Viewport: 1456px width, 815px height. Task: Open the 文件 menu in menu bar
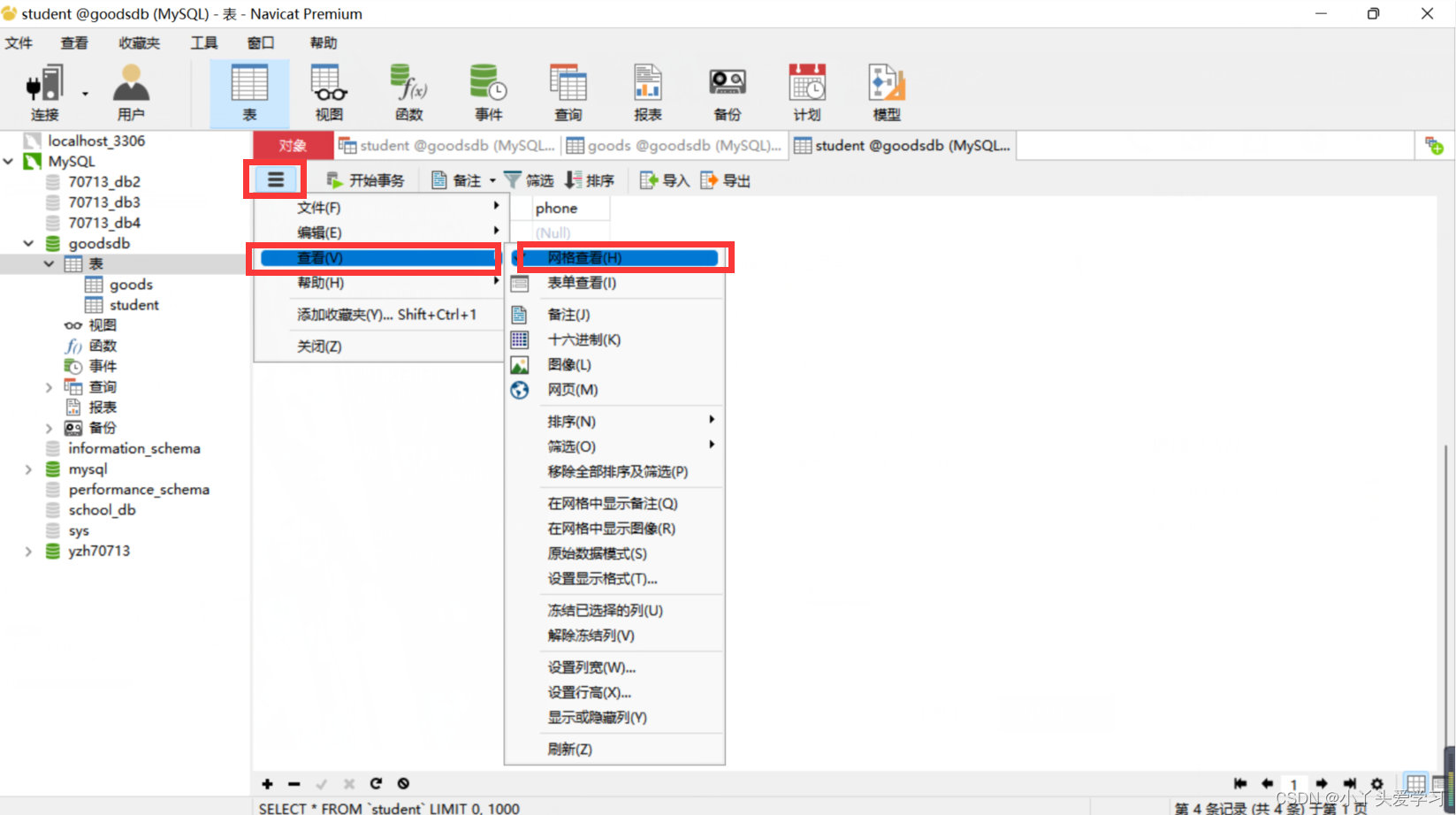coord(19,42)
